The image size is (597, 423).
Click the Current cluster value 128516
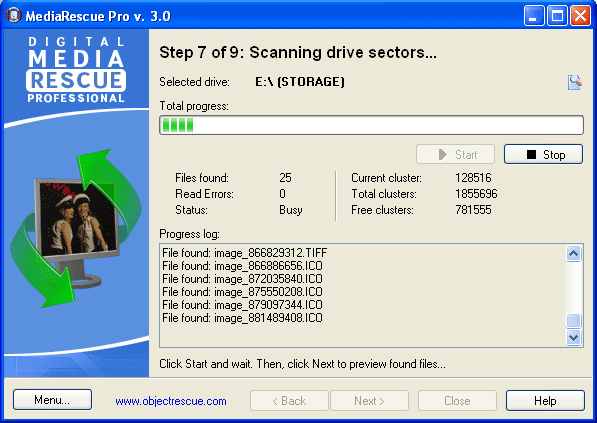(x=473, y=178)
